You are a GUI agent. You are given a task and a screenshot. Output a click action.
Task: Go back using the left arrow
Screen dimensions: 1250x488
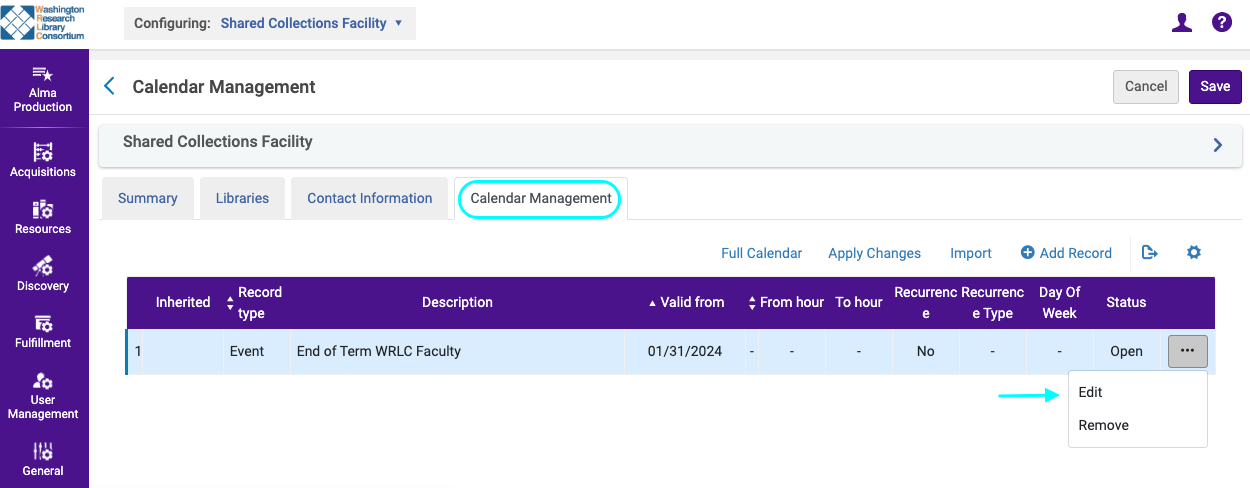pyautogui.click(x=110, y=87)
